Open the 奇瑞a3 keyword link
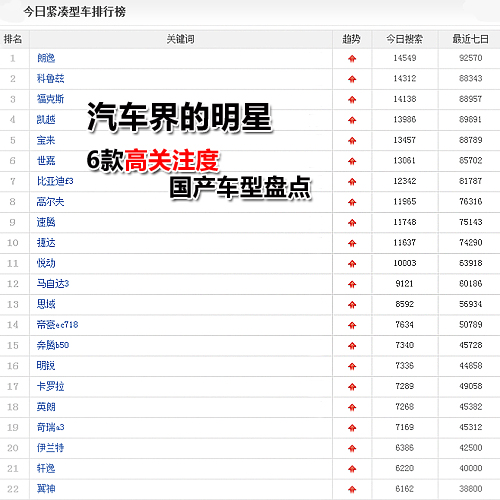 click(x=50, y=427)
